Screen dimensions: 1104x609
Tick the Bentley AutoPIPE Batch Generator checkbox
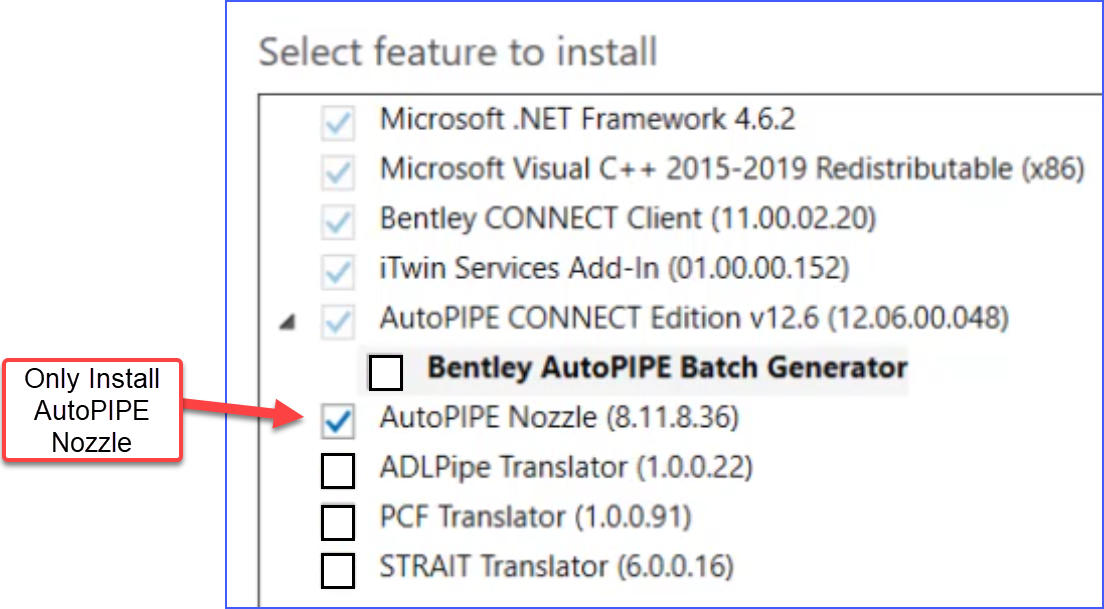386,372
